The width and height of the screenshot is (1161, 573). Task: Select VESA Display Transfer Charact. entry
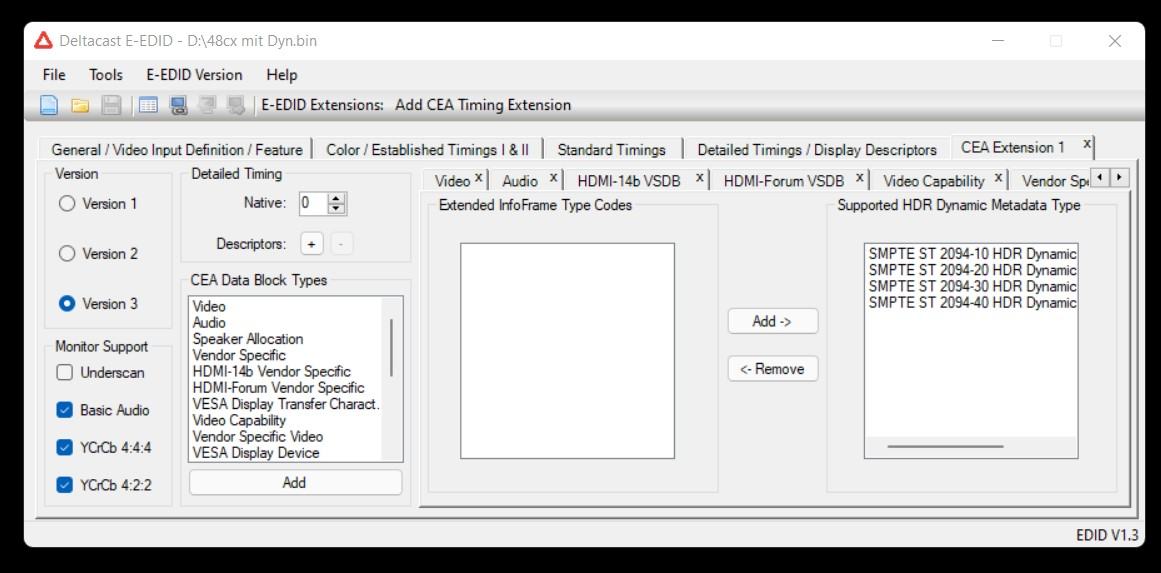(x=286, y=404)
